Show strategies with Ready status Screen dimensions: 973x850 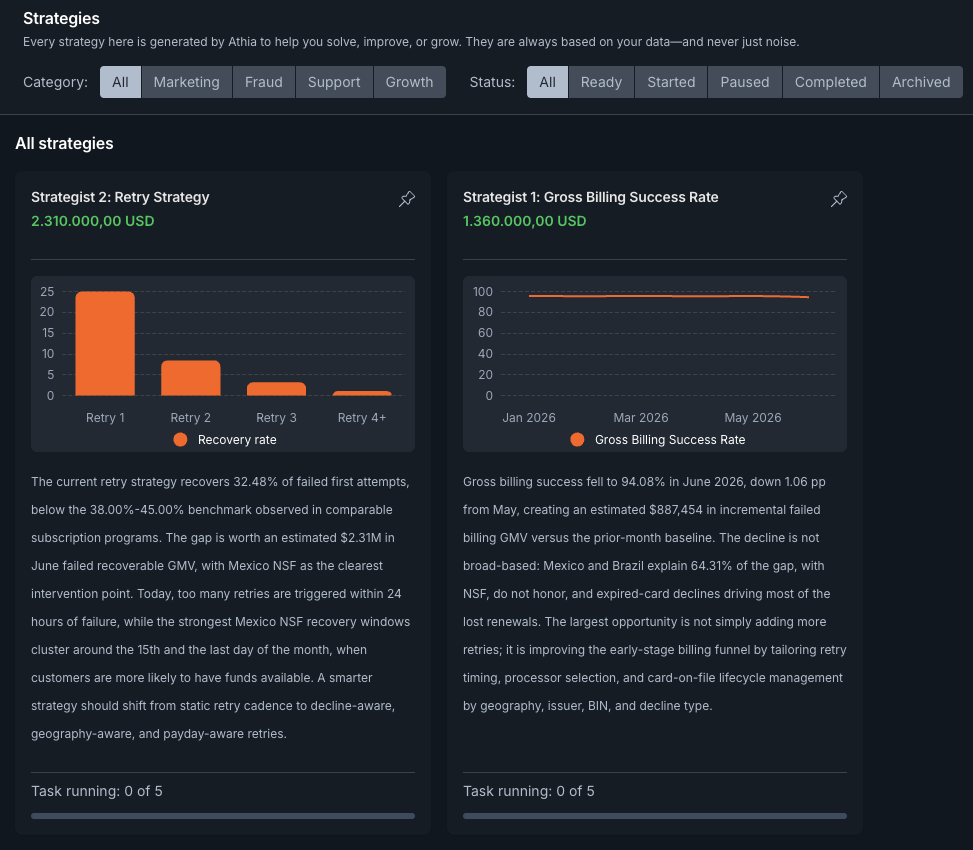(601, 82)
